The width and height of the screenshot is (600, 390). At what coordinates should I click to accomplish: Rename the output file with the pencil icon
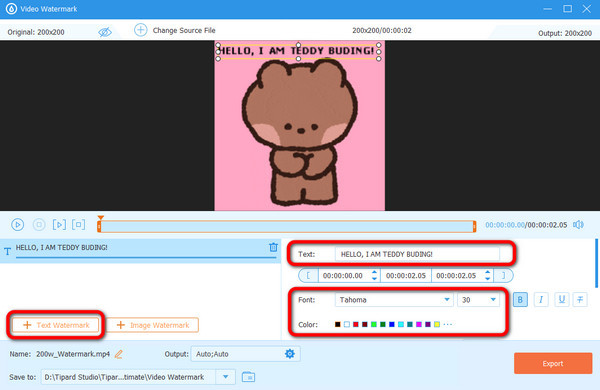point(119,354)
